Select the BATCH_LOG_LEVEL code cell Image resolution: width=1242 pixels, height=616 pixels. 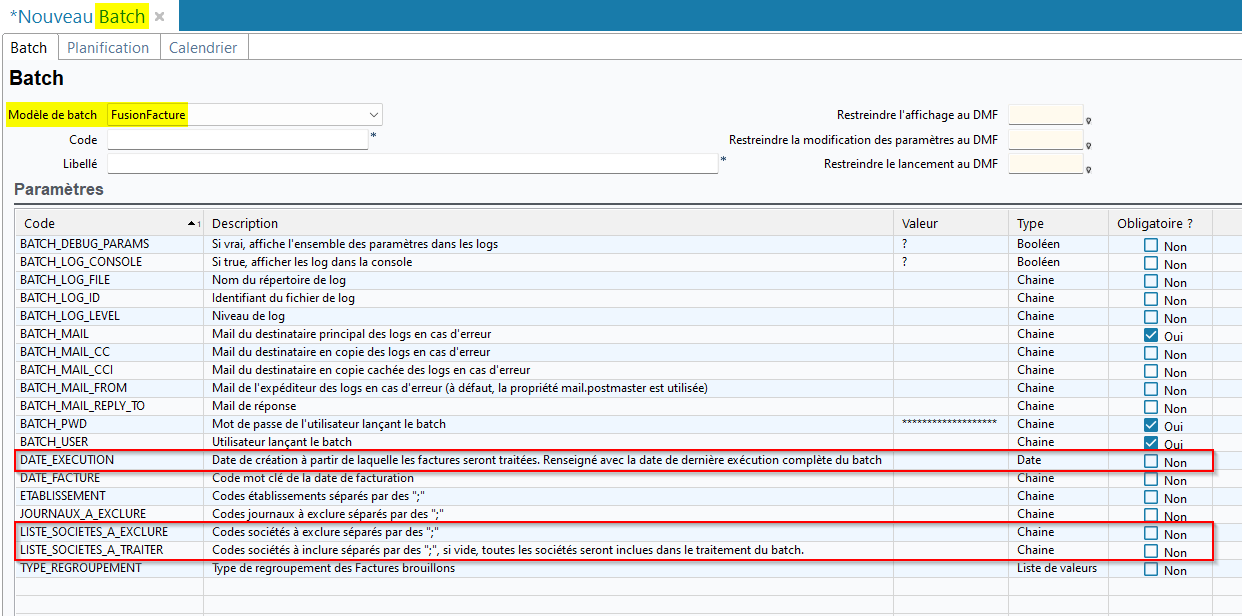point(109,316)
